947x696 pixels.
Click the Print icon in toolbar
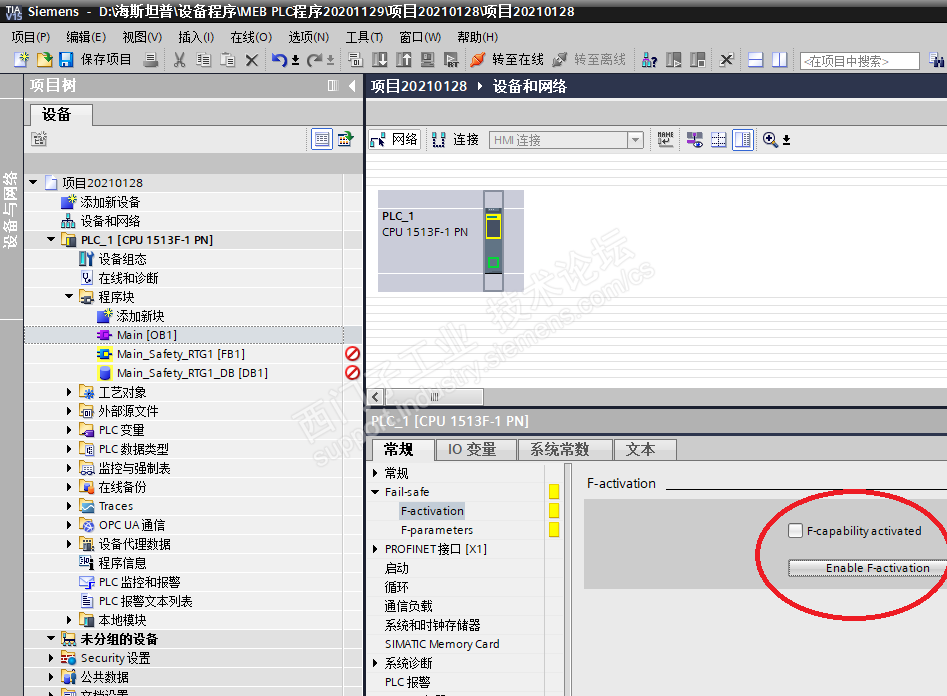tap(151, 59)
